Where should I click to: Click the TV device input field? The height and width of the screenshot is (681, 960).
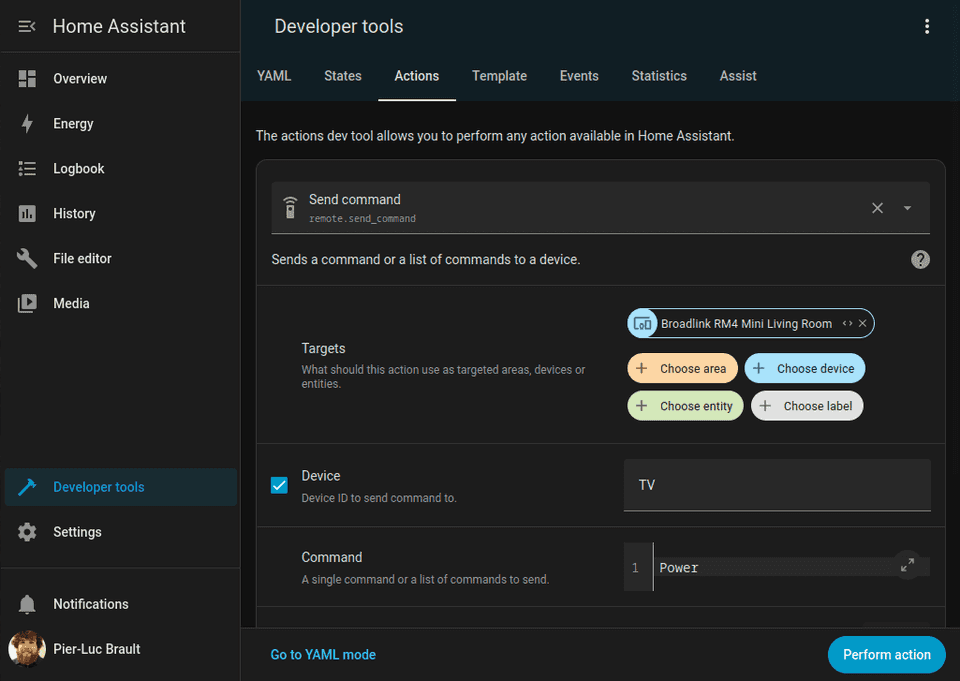click(777, 485)
